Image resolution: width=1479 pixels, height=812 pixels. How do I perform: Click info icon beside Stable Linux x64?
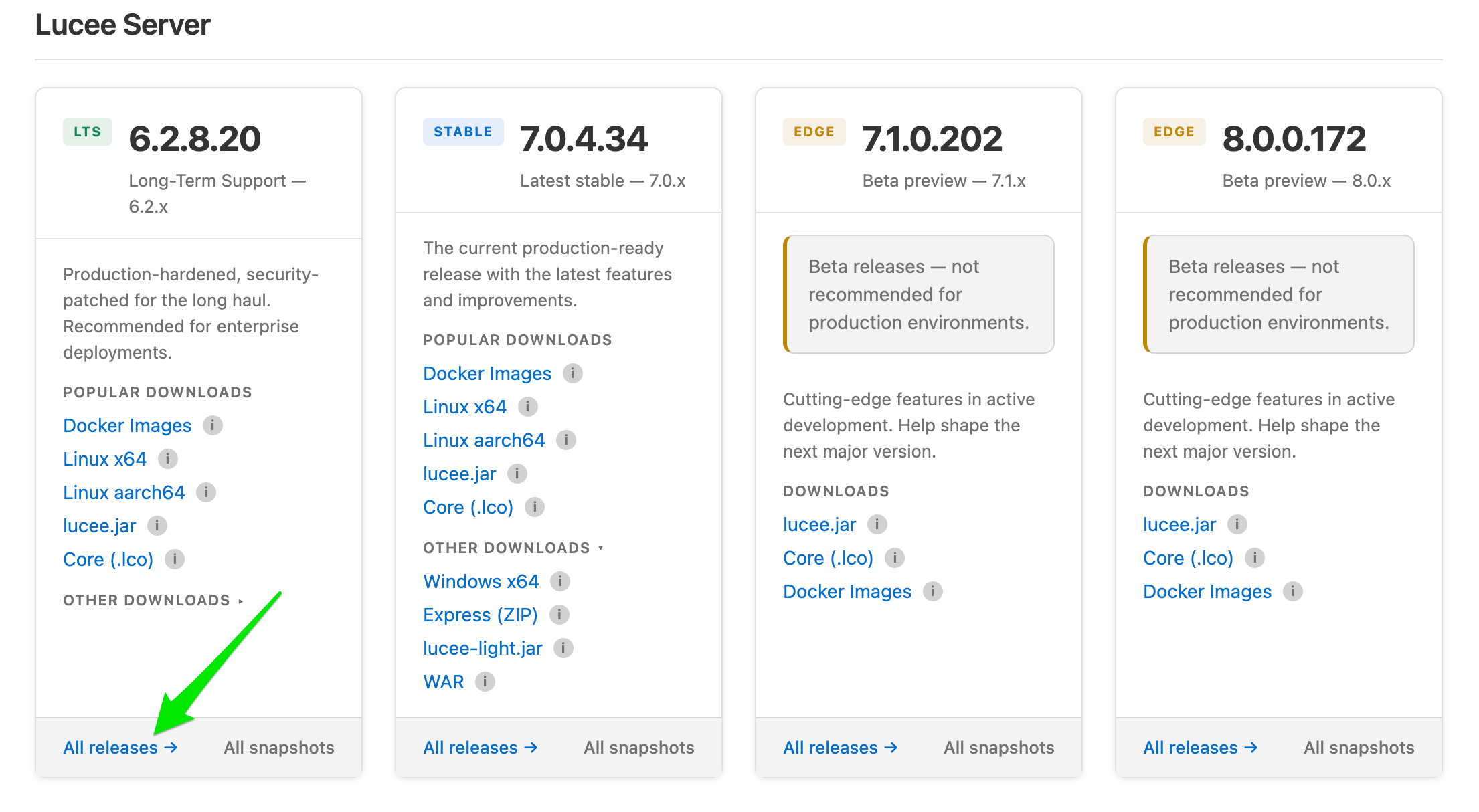pos(528,407)
